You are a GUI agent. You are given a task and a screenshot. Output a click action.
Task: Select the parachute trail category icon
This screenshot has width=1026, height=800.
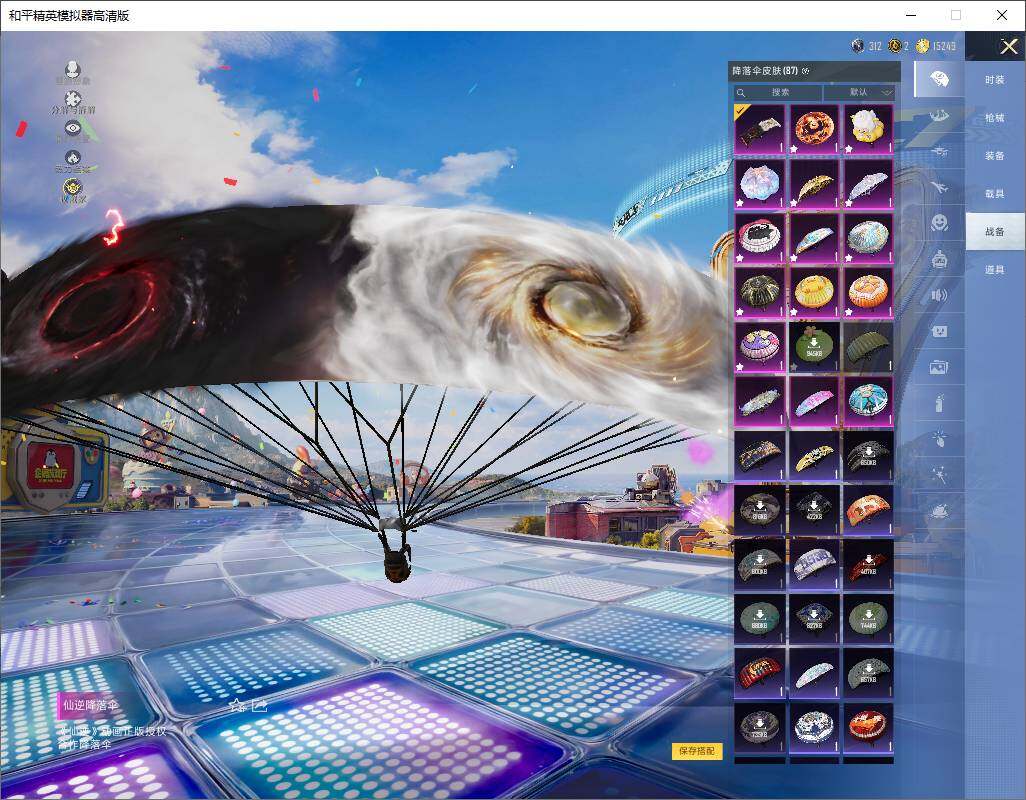point(939,116)
